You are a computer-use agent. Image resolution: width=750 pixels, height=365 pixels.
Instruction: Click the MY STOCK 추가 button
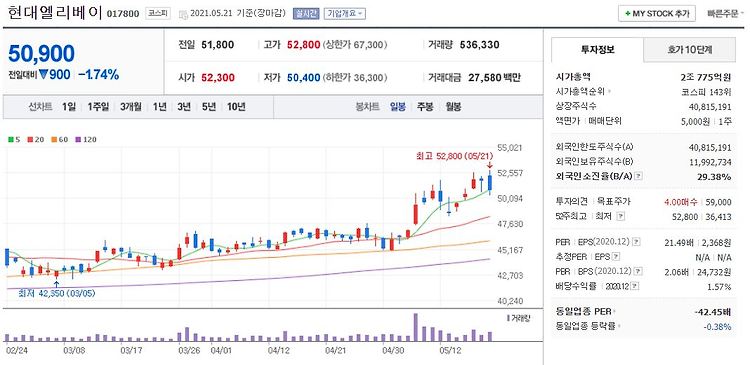coord(656,14)
